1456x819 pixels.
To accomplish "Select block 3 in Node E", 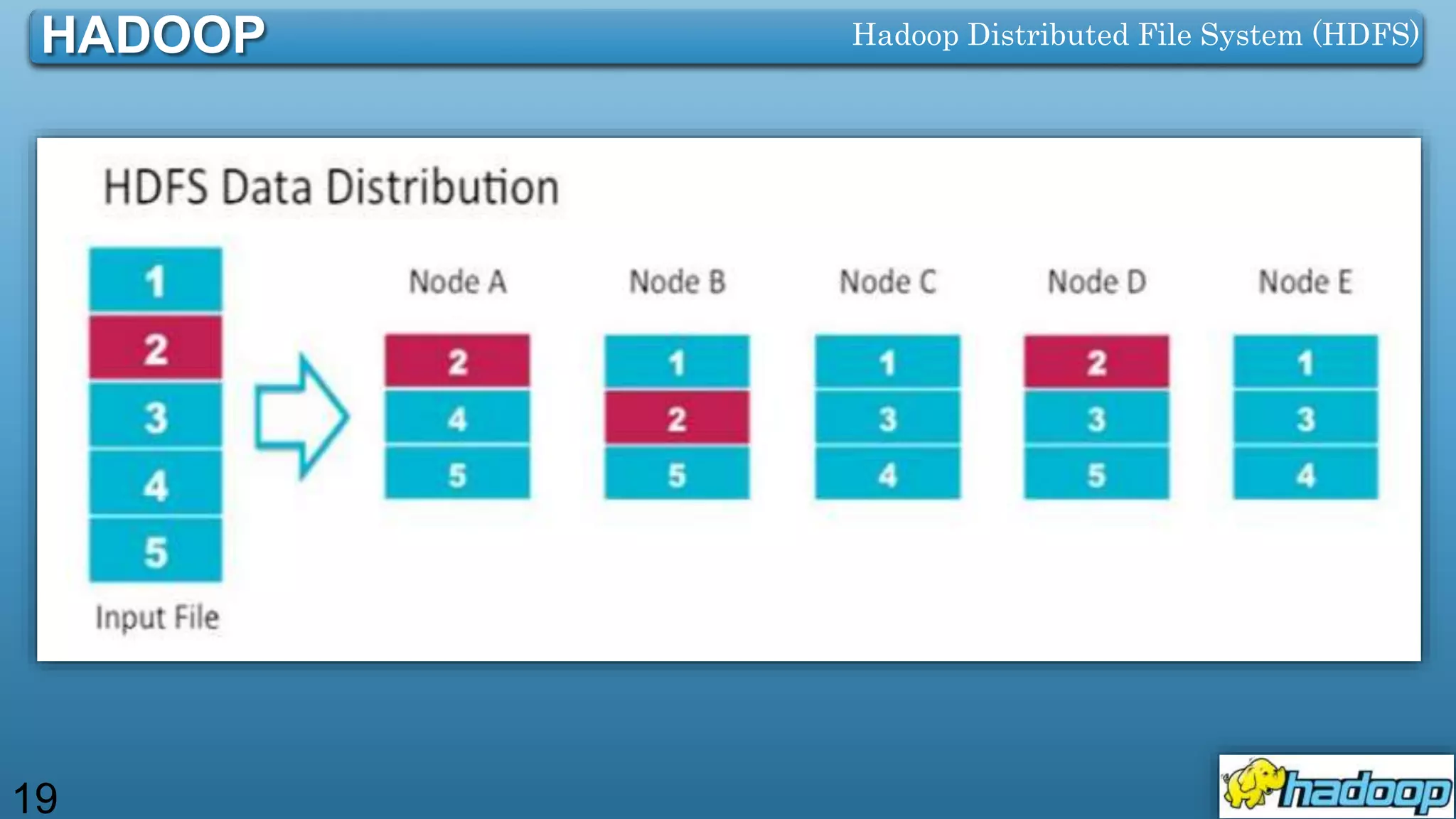I will (x=1305, y=418).
